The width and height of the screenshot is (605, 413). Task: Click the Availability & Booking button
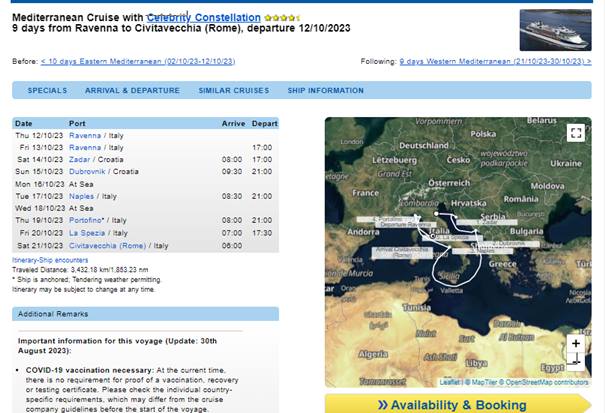pyautogui.click(x=458, y=404)
